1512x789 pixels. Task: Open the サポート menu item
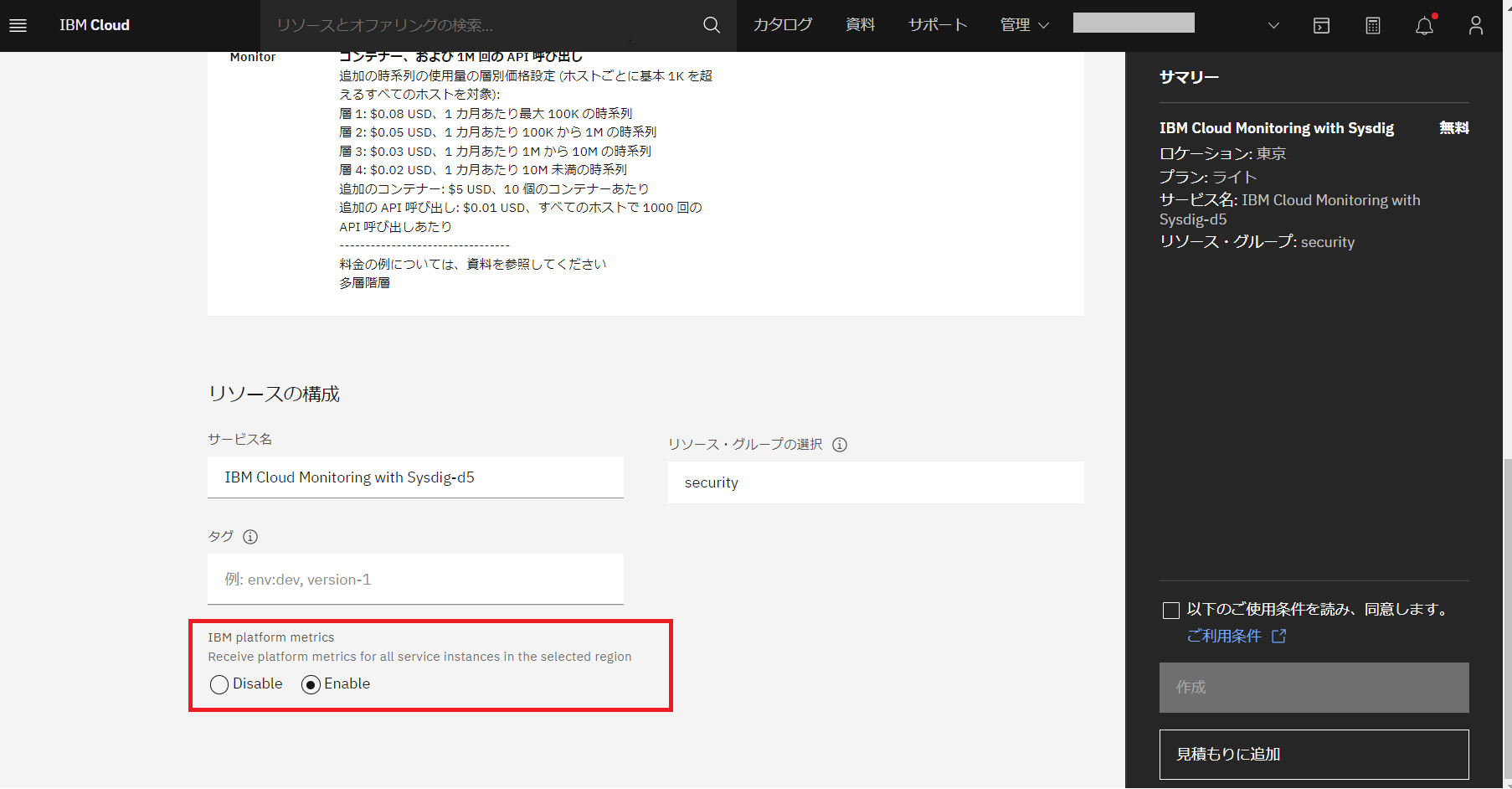938,25
